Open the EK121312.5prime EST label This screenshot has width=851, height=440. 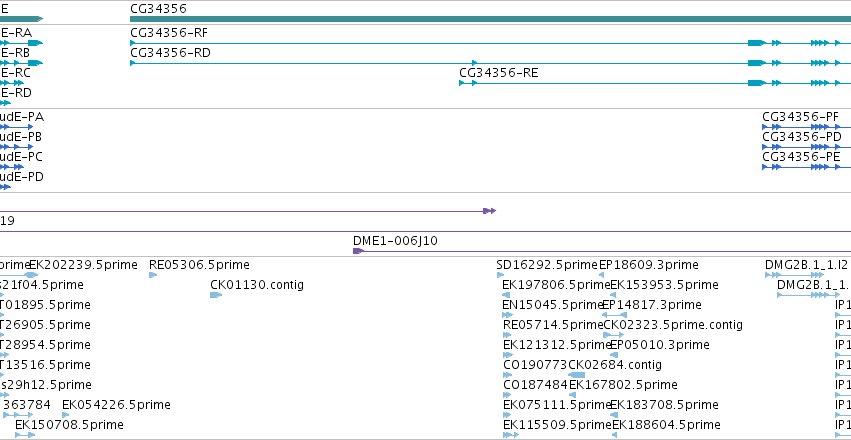(x=557, y=345)
